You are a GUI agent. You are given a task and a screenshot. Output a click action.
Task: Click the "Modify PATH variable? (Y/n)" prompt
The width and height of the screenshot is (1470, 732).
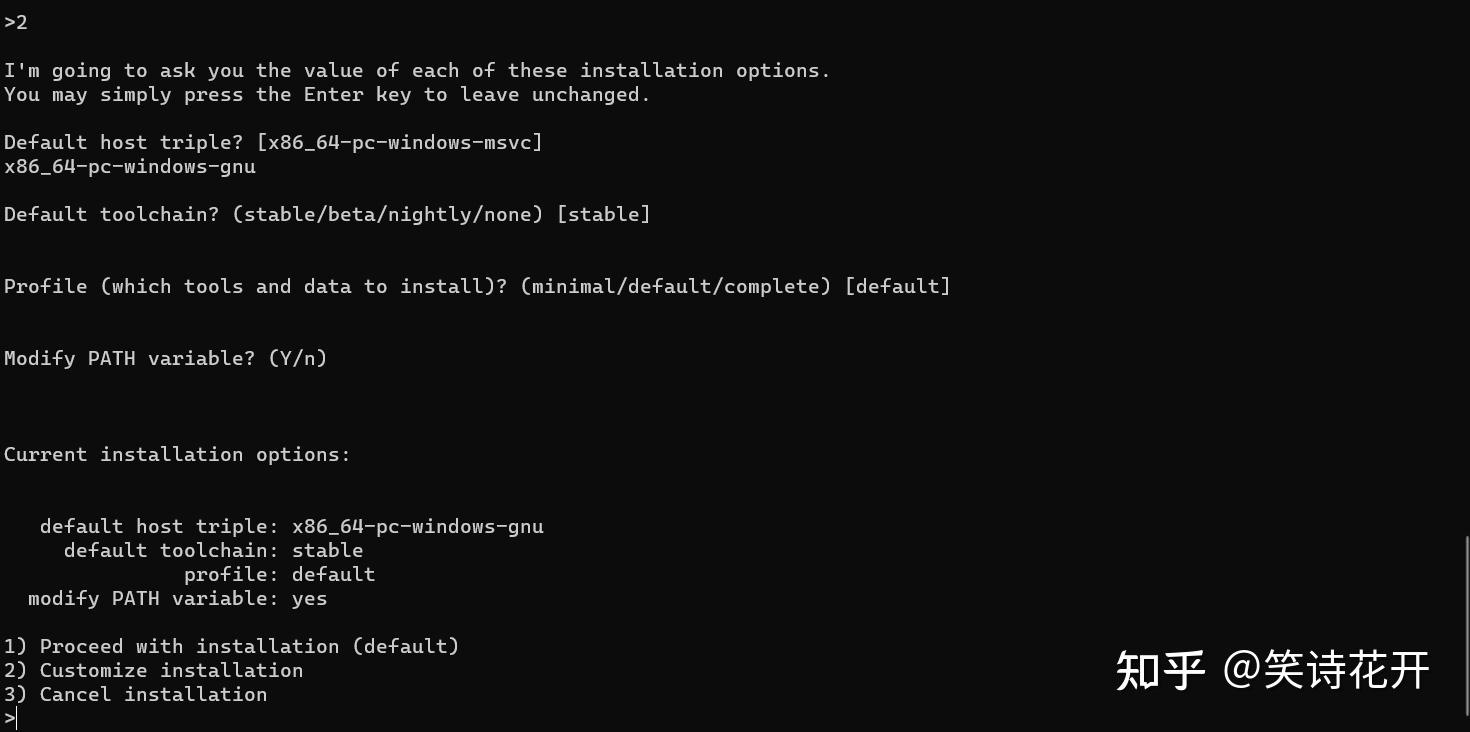[166, 358]
